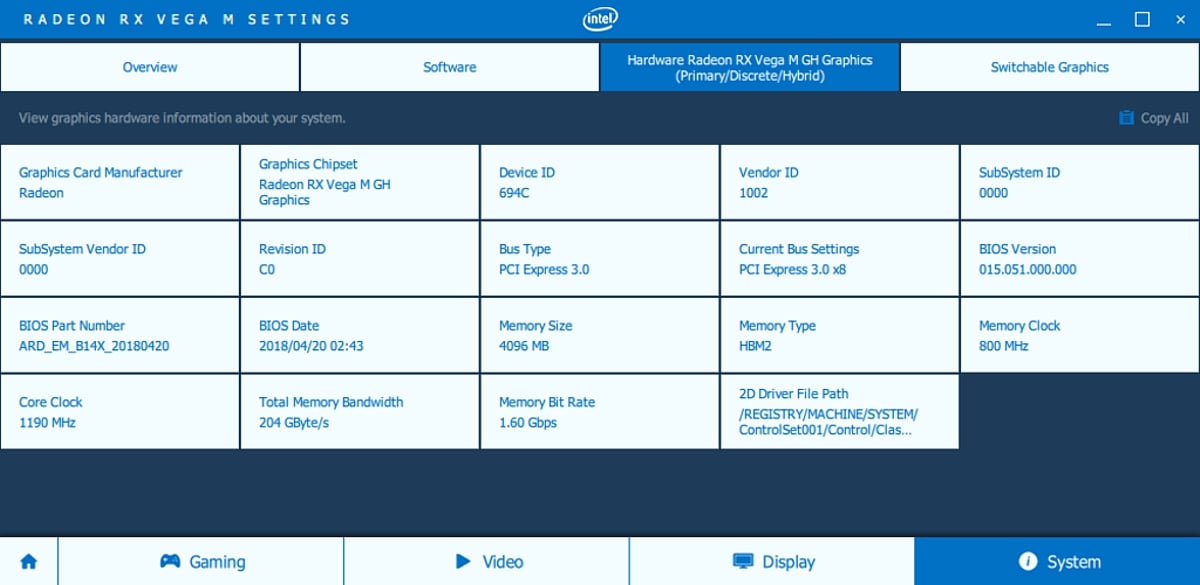Select the System section
The image size is (1200, 585).
click(1057, 562)
